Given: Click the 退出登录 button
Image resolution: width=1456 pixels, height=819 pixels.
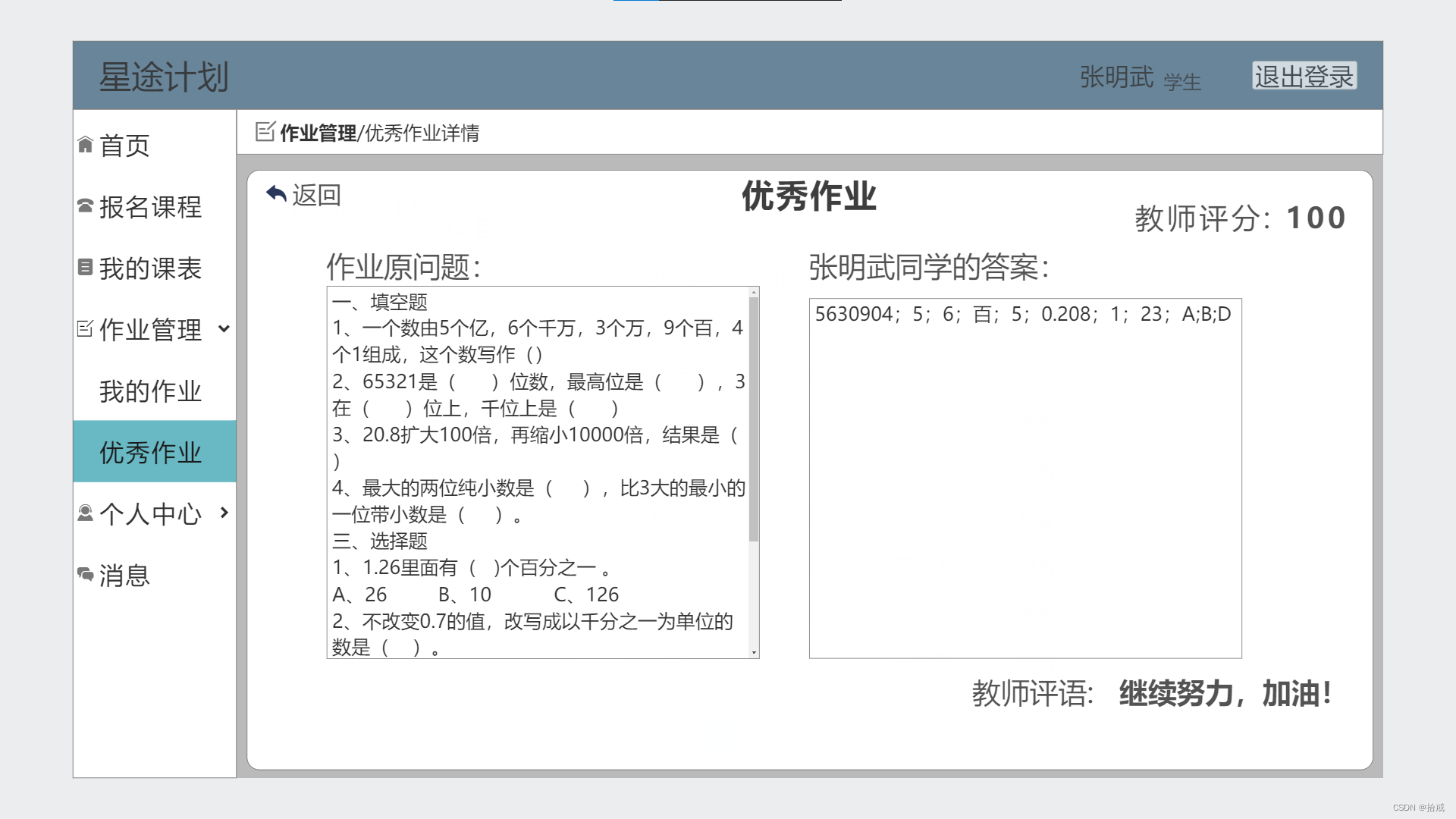Looking at the screenshot, I should pyautogui.click(x=1304, y=76).
